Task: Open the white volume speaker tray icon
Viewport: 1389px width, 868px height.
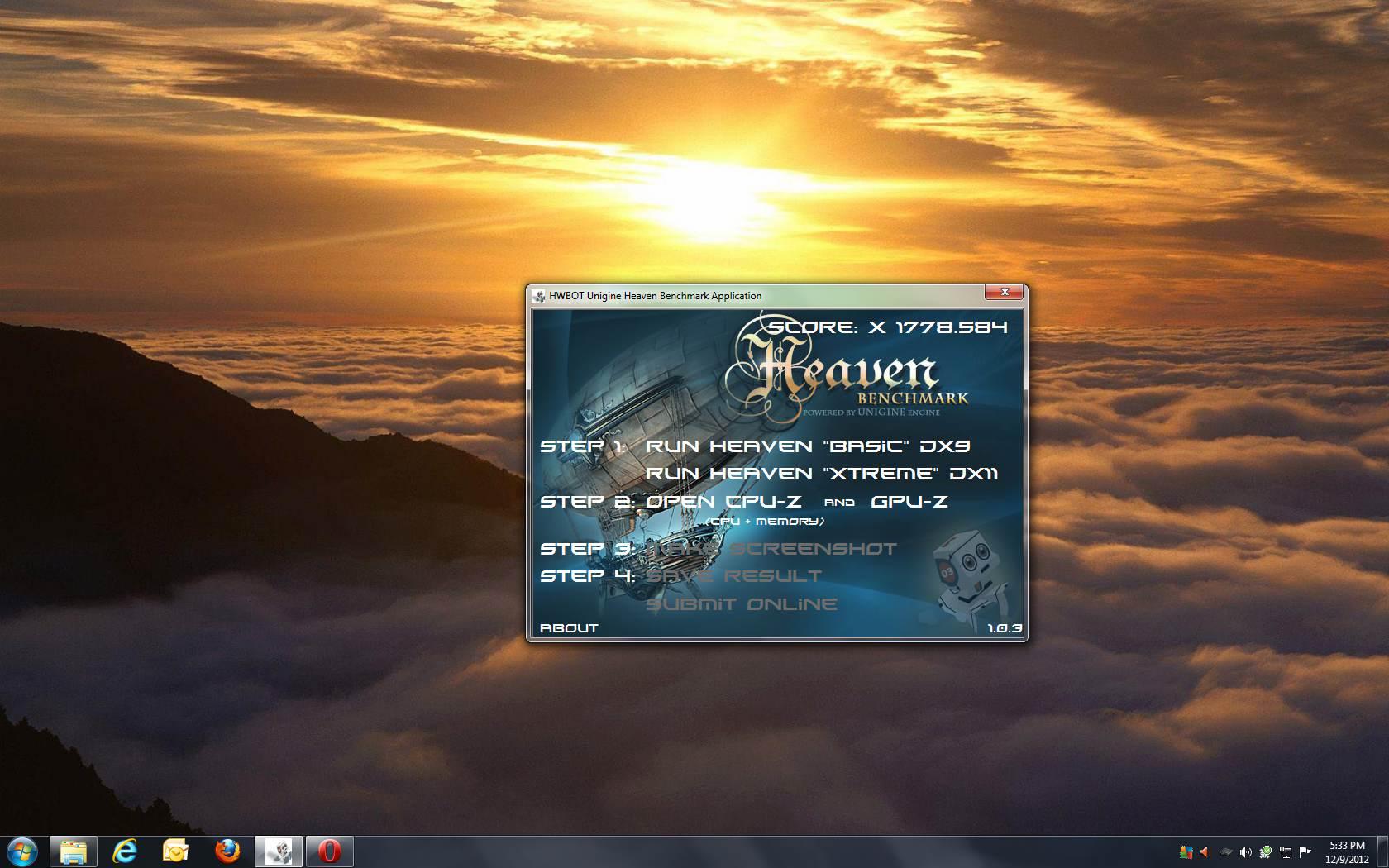Action: [1246, 851]
